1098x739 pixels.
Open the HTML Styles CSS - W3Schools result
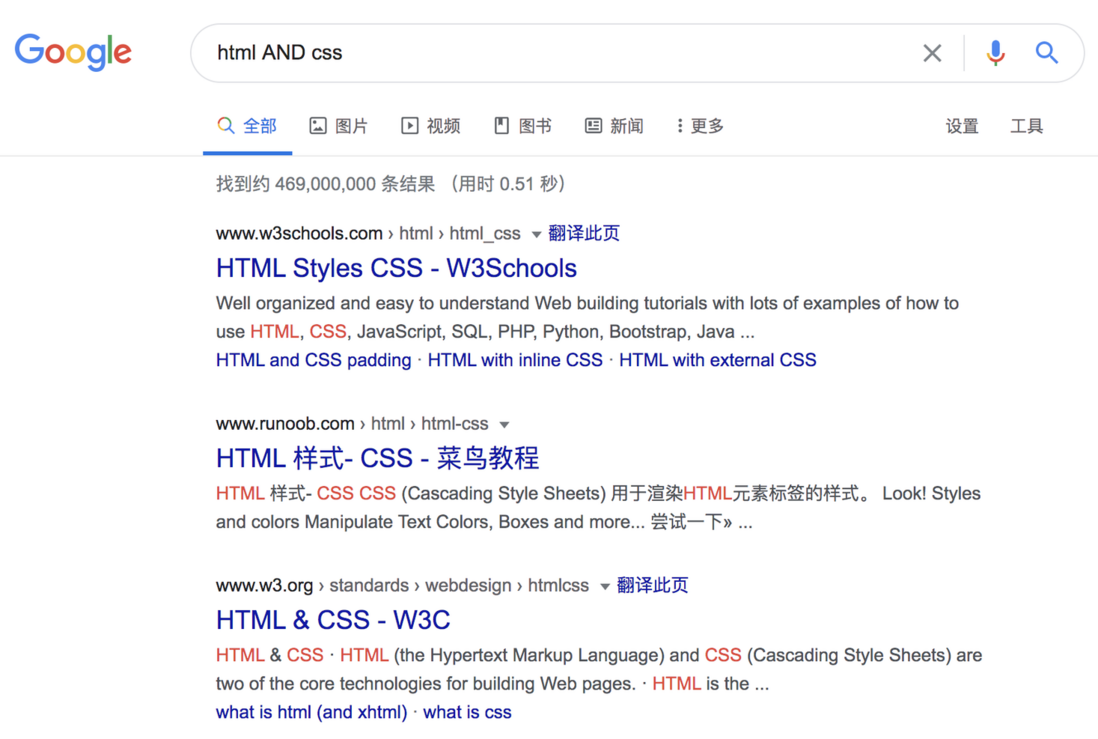[x=396, y=268]
